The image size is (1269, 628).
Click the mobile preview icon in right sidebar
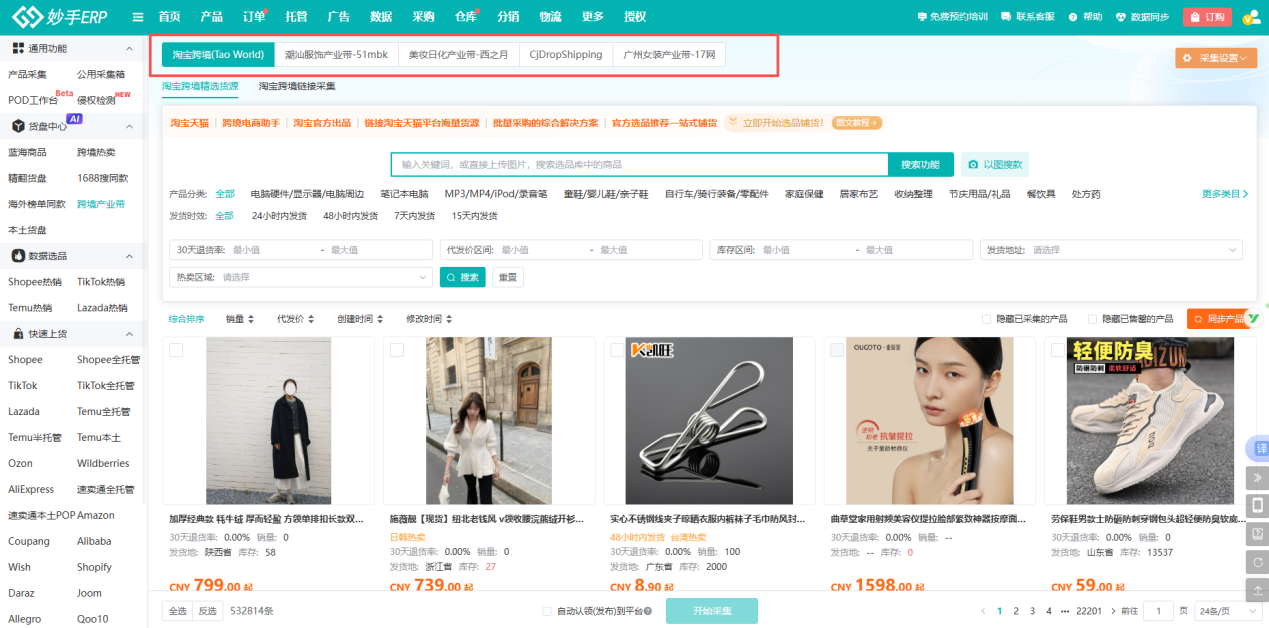tap(1258, 506)
